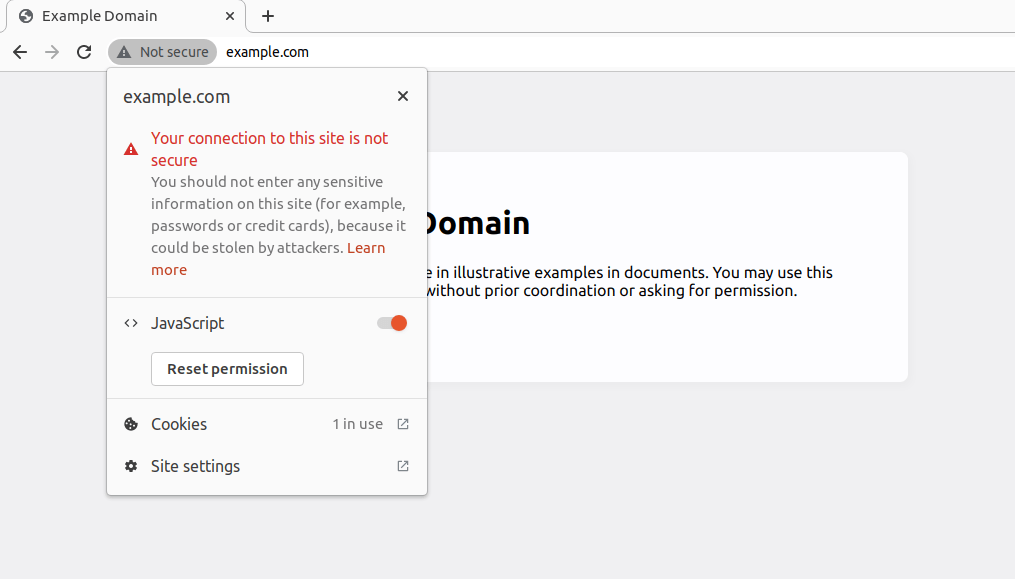Click the cookie icon
Viewport: 1015px width, 579px height.
pos(131,424)
